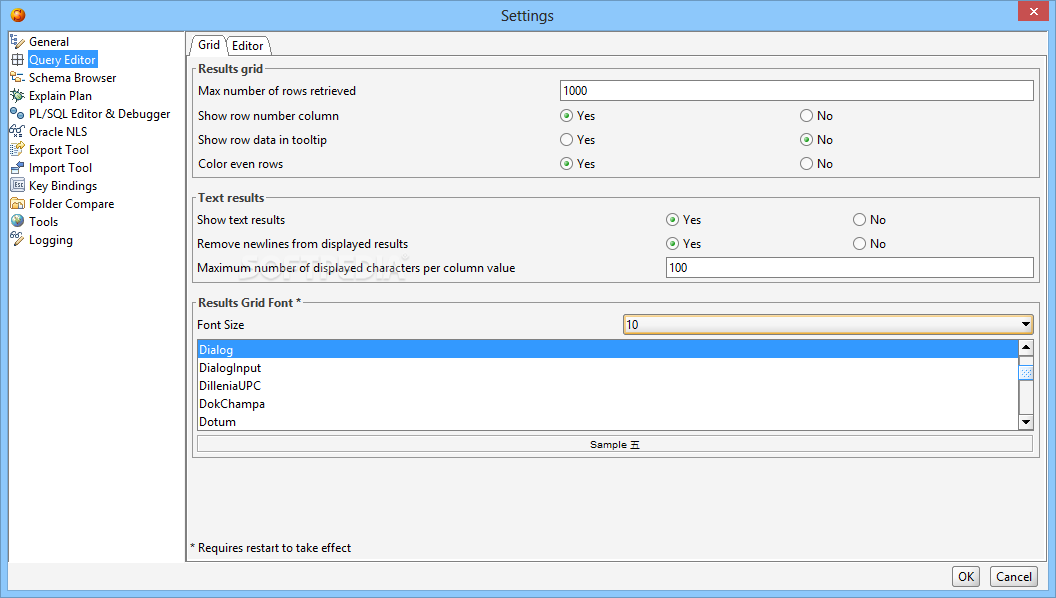Switch to the Grid tab
The height and width of the screenshot is (598, 1056).
click(x=208, y=45)
